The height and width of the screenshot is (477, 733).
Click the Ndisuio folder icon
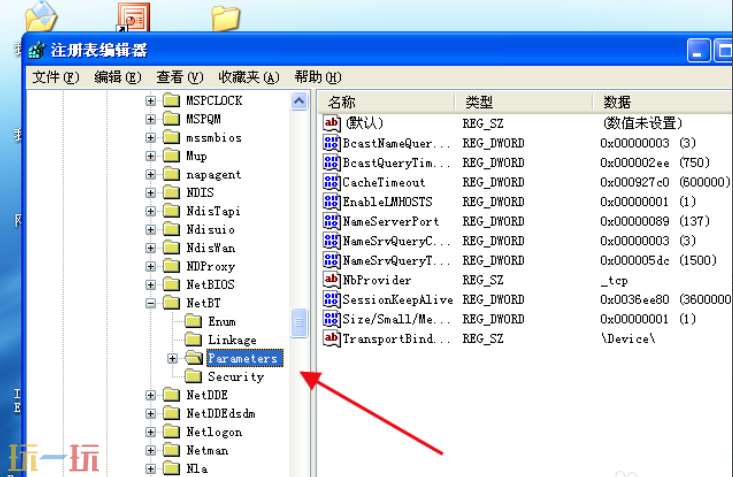coord(172,229)
